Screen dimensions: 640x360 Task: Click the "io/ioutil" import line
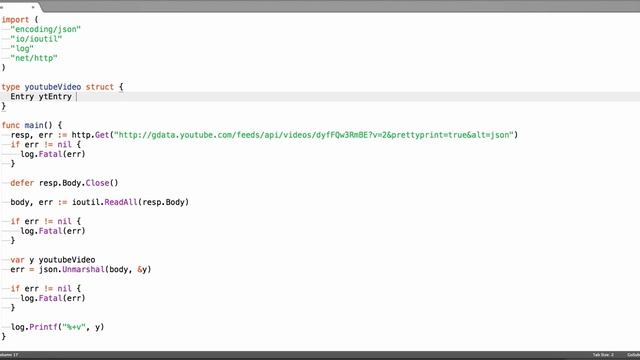pos(36,39)
